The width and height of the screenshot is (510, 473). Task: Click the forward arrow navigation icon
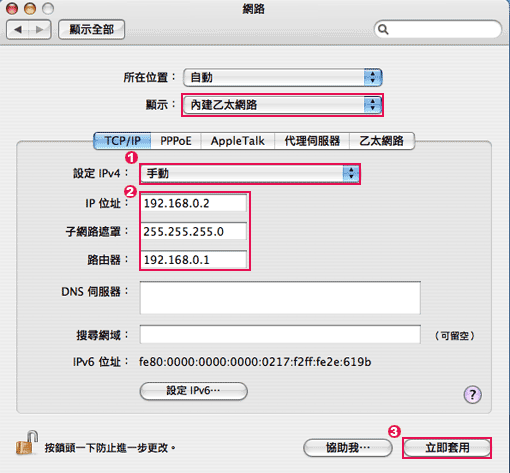point(40,30)
